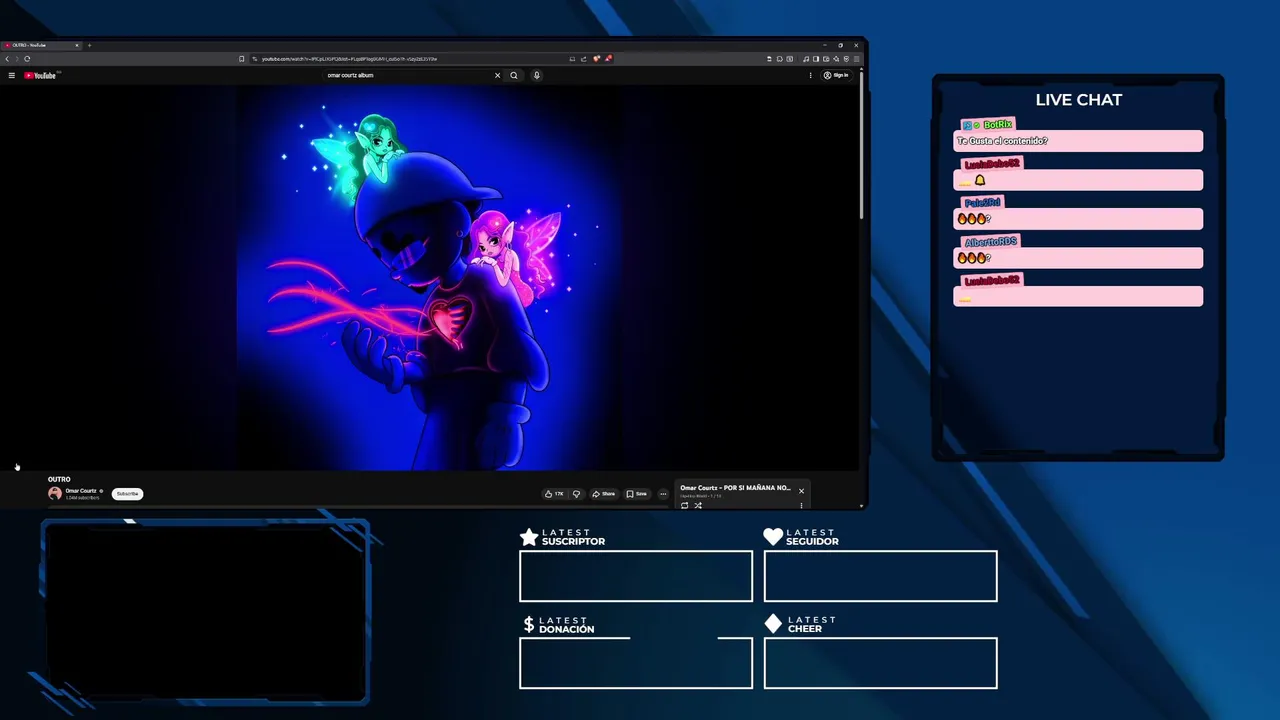Click BotRix message 'Te Gusta el contenido?'

[1003, 141]
